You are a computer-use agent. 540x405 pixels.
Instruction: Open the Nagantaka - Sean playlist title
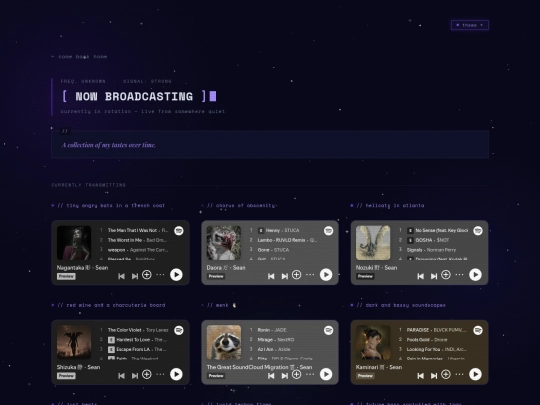[x=83, y=268]
